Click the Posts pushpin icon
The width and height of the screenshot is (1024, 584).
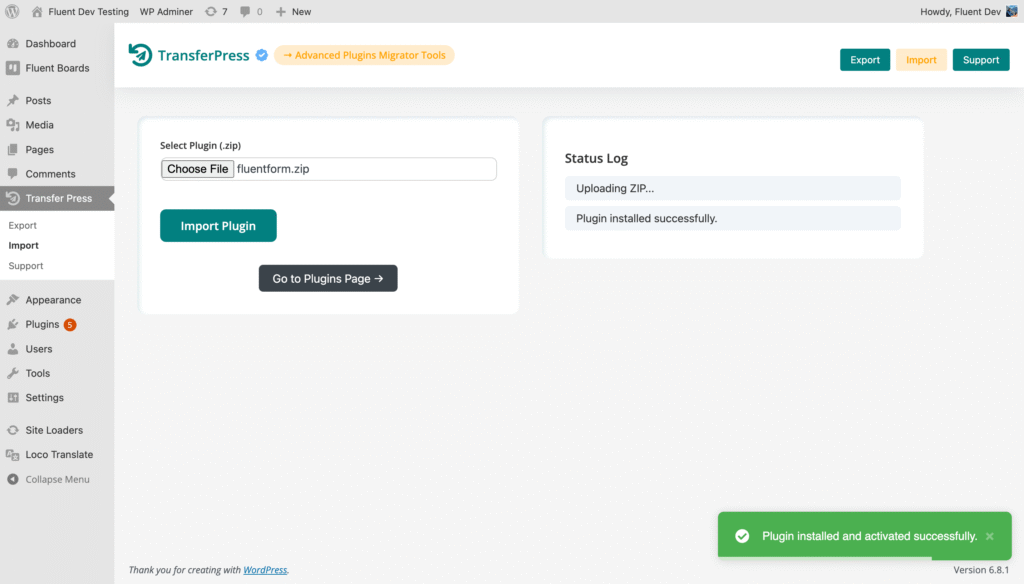point(13,101)
